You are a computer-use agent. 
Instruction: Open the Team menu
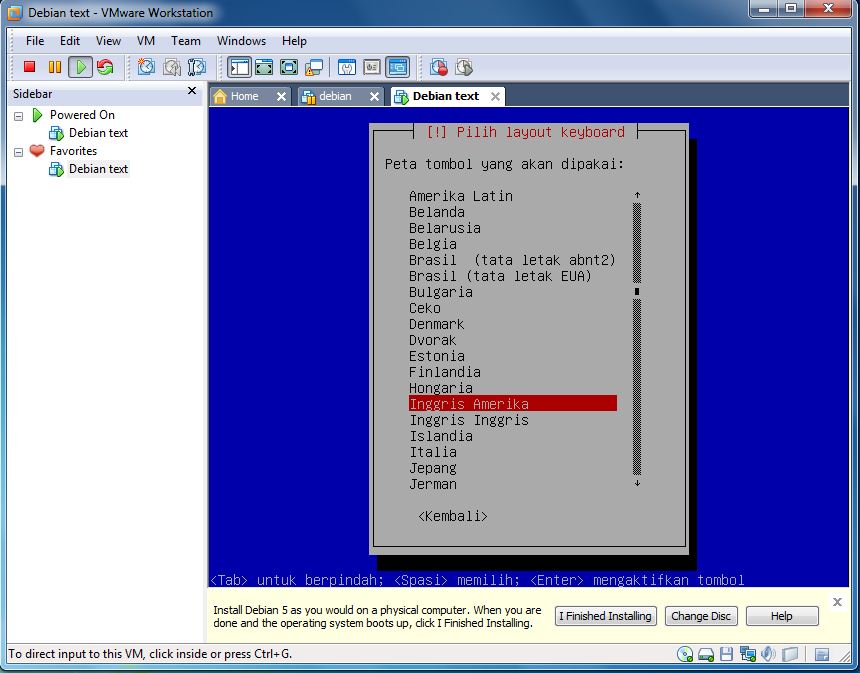pos(186,41)
